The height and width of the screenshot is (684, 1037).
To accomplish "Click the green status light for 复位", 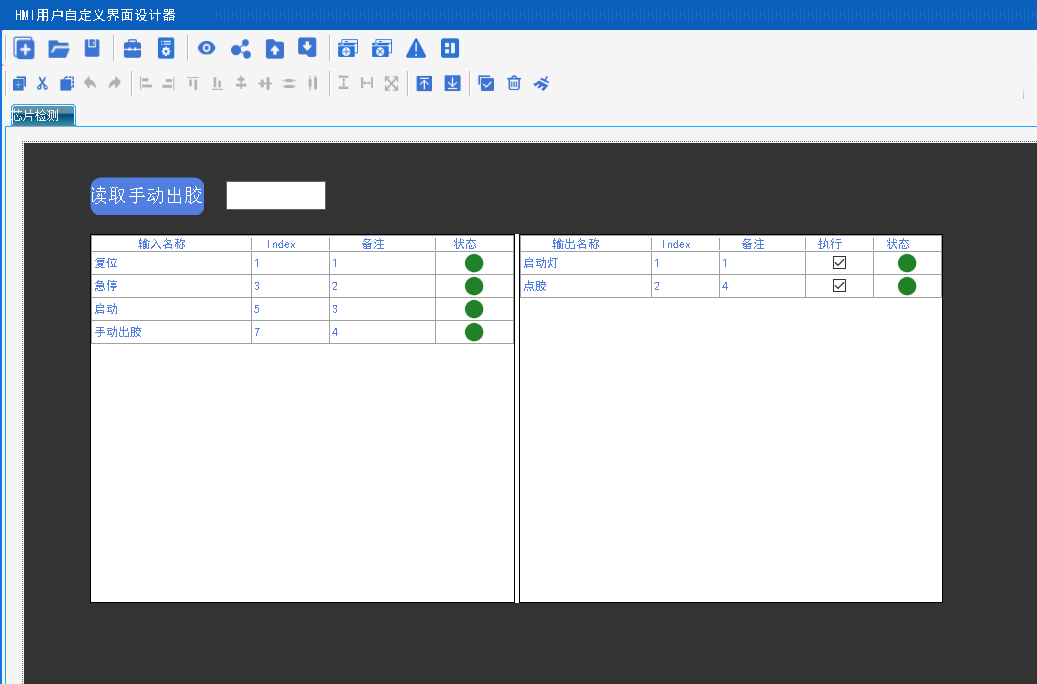I will 474,263.
